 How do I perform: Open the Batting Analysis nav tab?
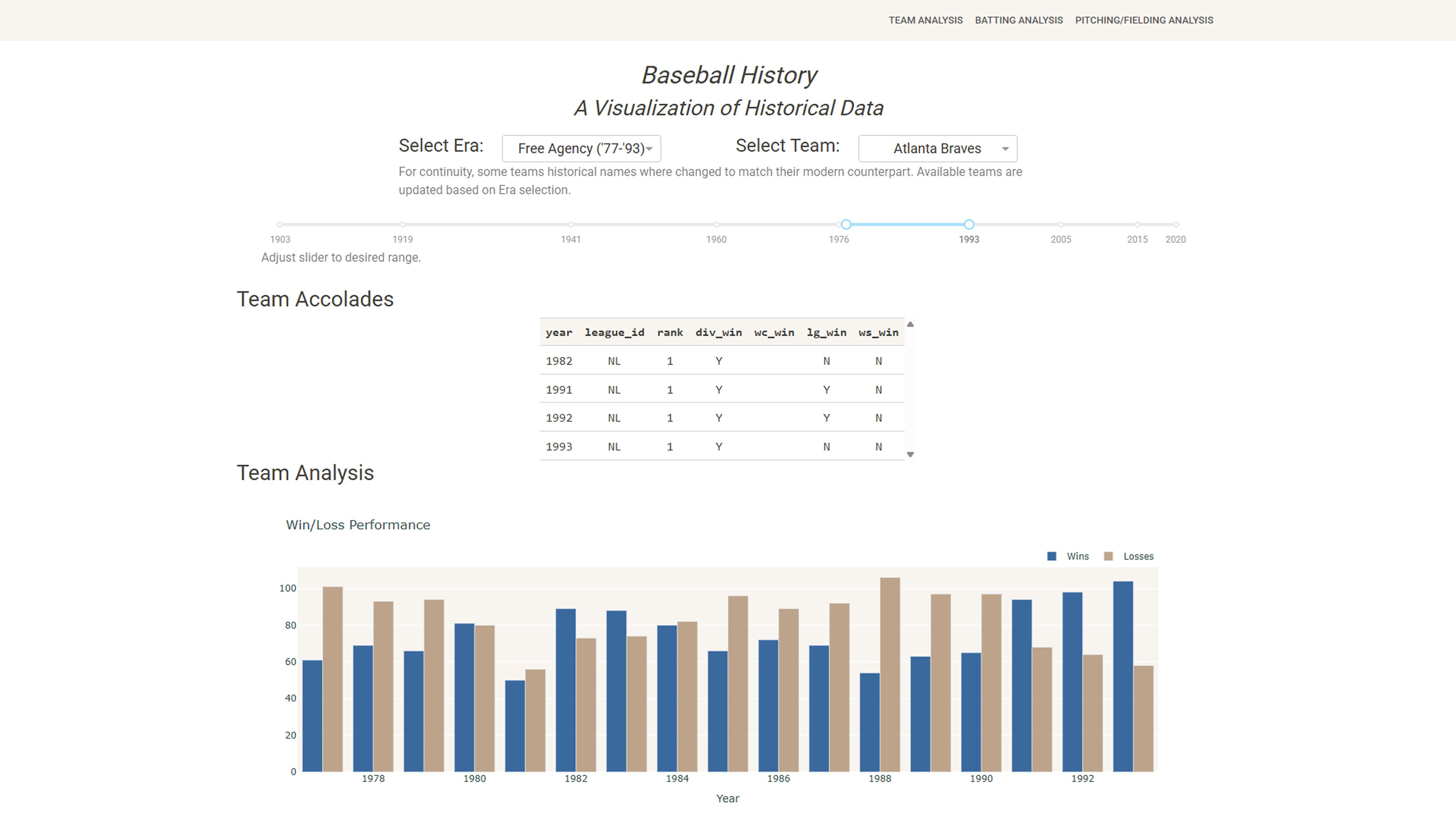(x=1018, y=20)
